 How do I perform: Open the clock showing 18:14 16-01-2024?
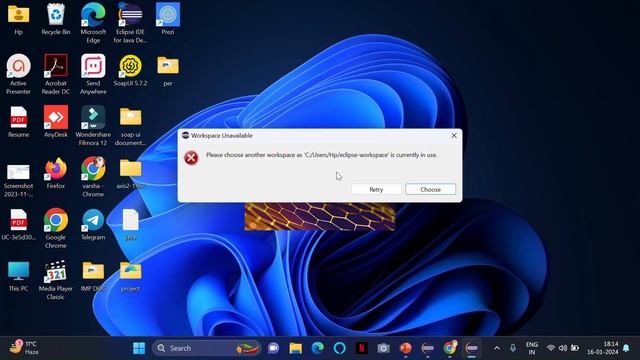click(603, 348)
